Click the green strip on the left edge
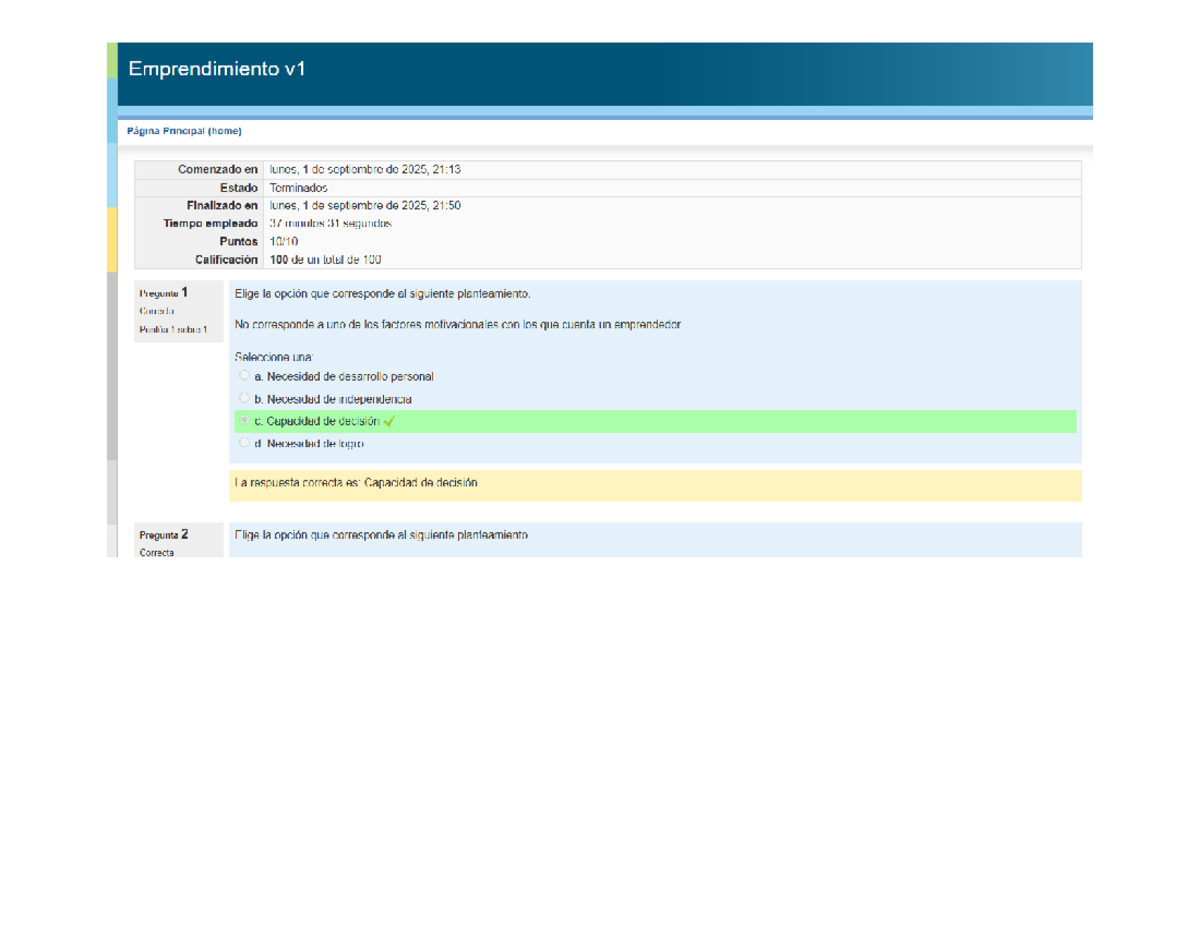 tap(112, 60)
